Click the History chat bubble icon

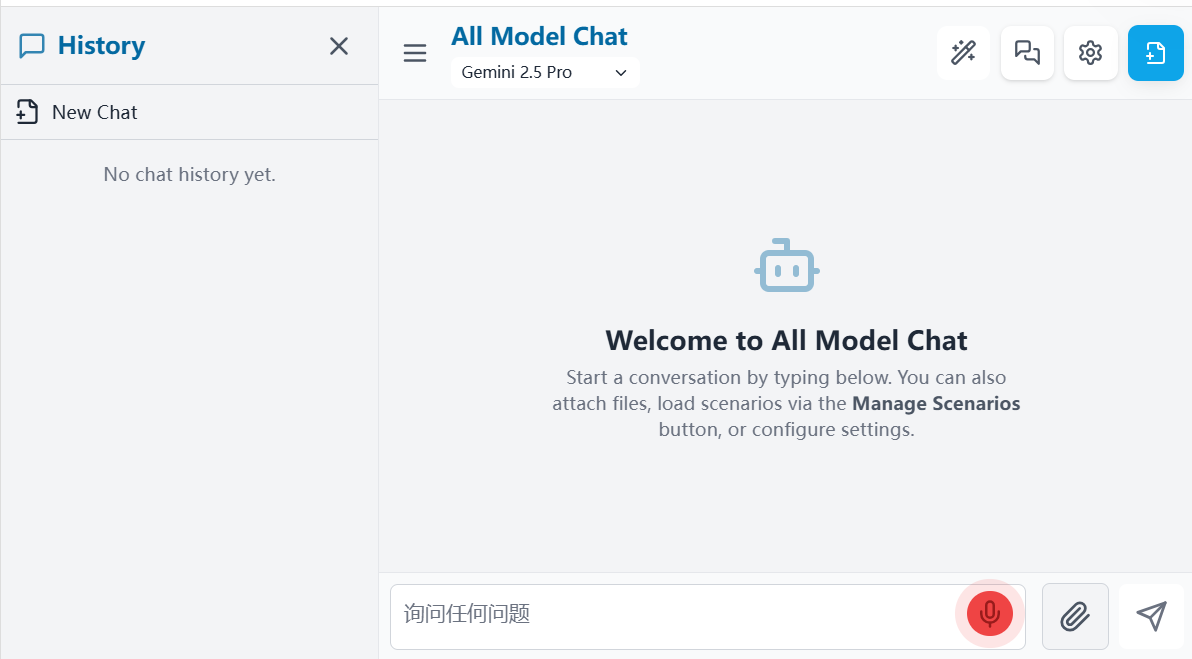31,46
